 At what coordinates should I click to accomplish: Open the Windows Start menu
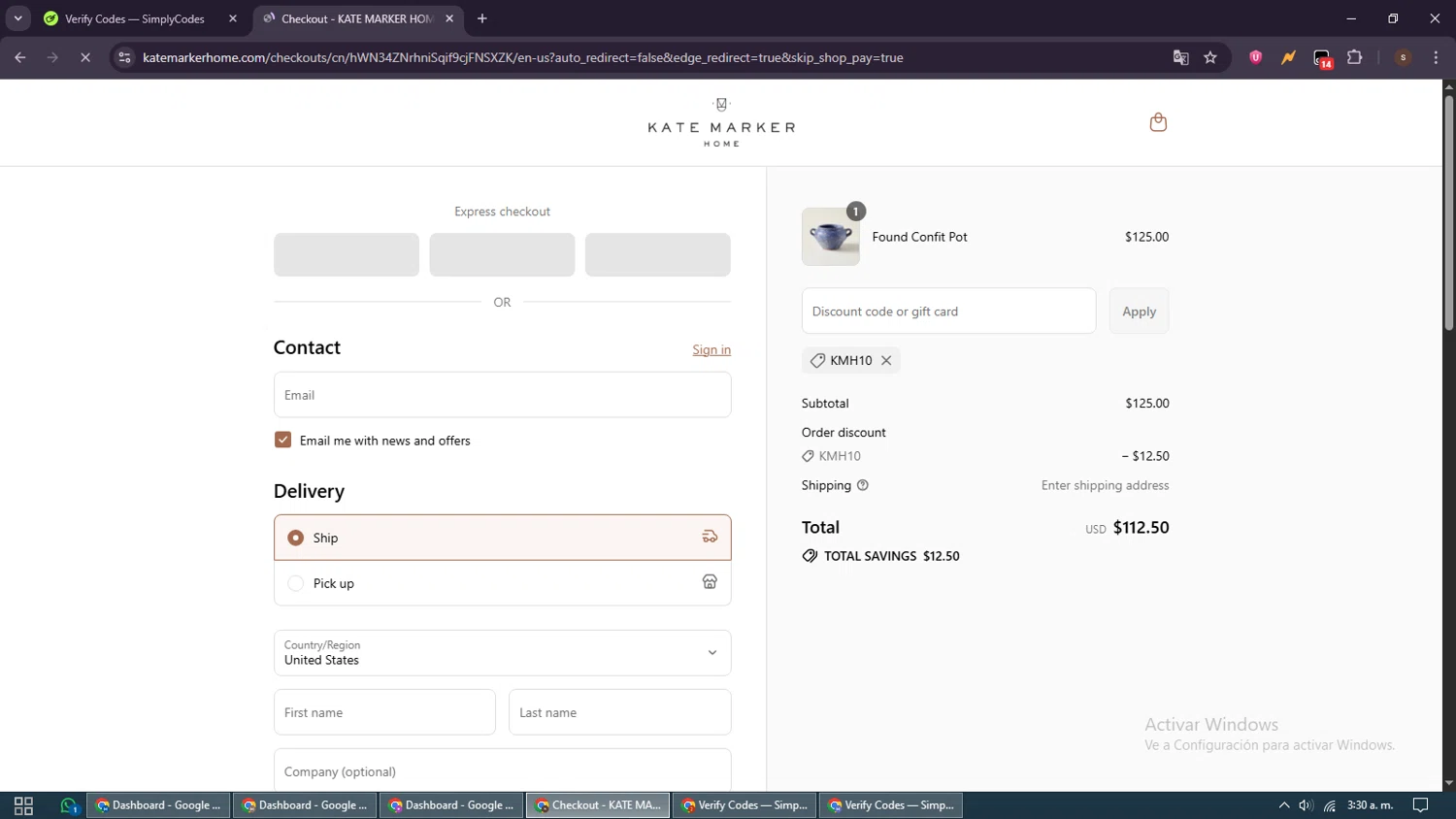tap(23, 805)
